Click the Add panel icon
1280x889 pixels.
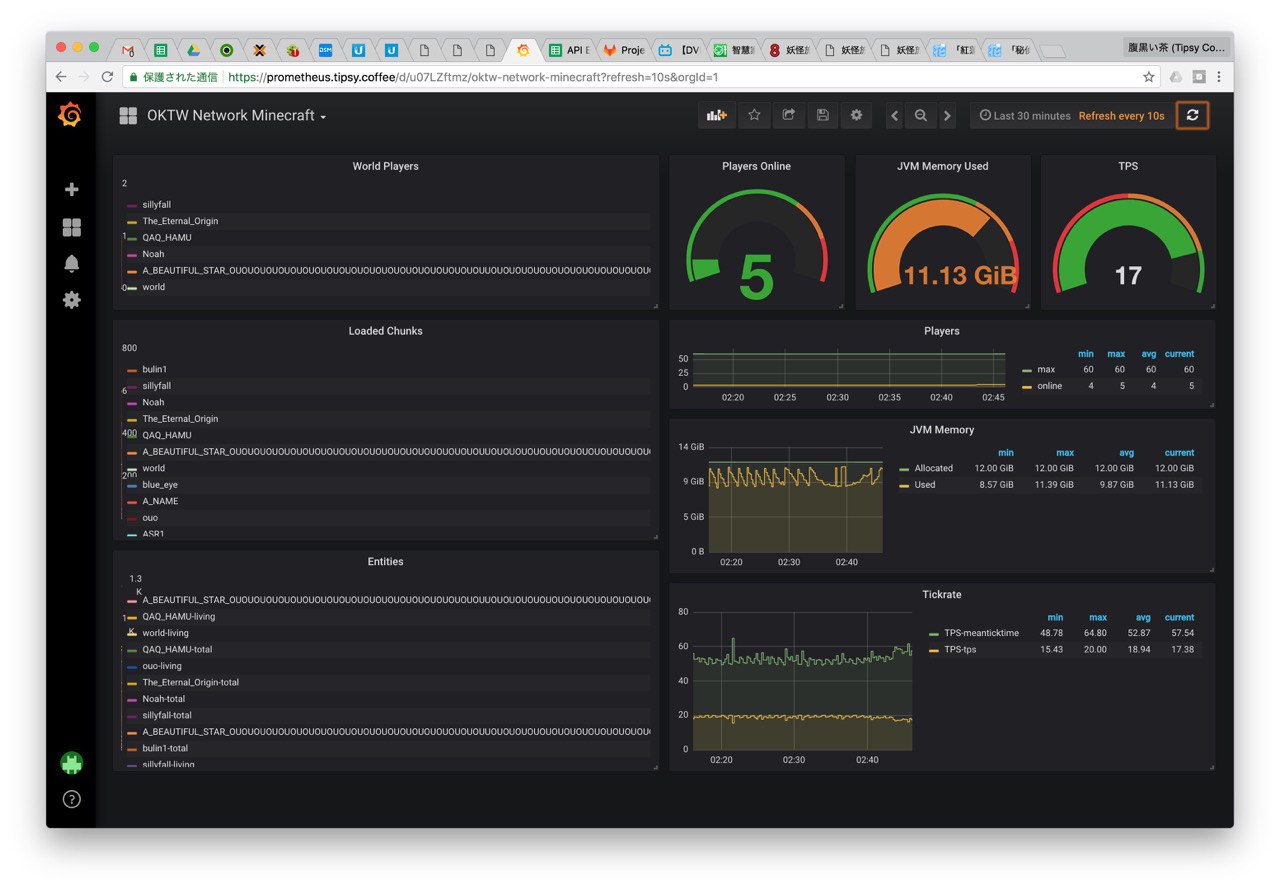tap(716, 116)
